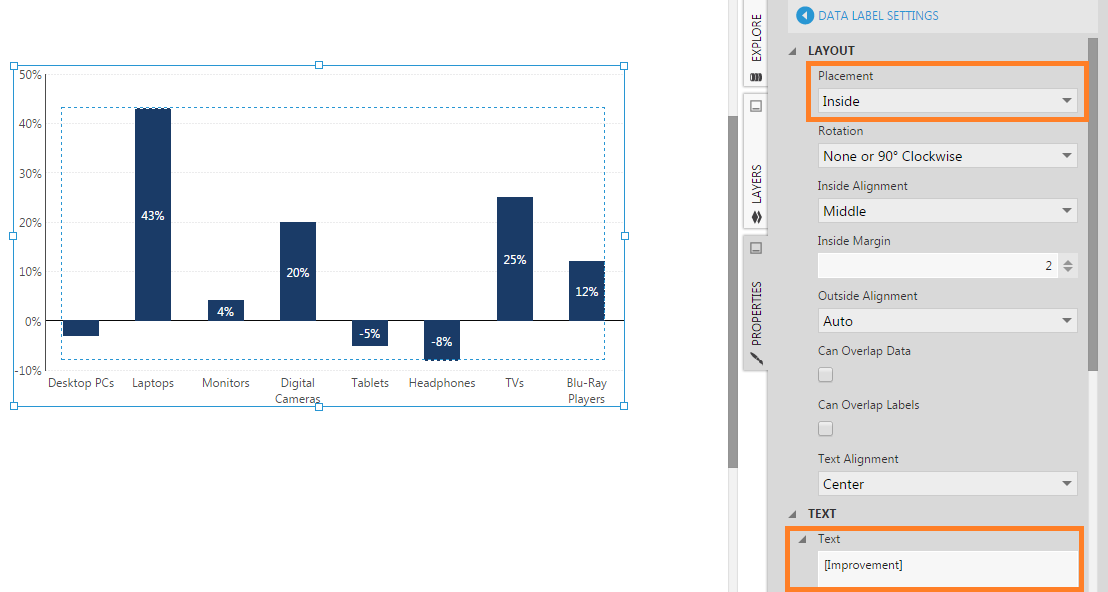Screen dimensions: 1108x592
Task: Open the Rotation dropdown
Action: tap(947, 156)
